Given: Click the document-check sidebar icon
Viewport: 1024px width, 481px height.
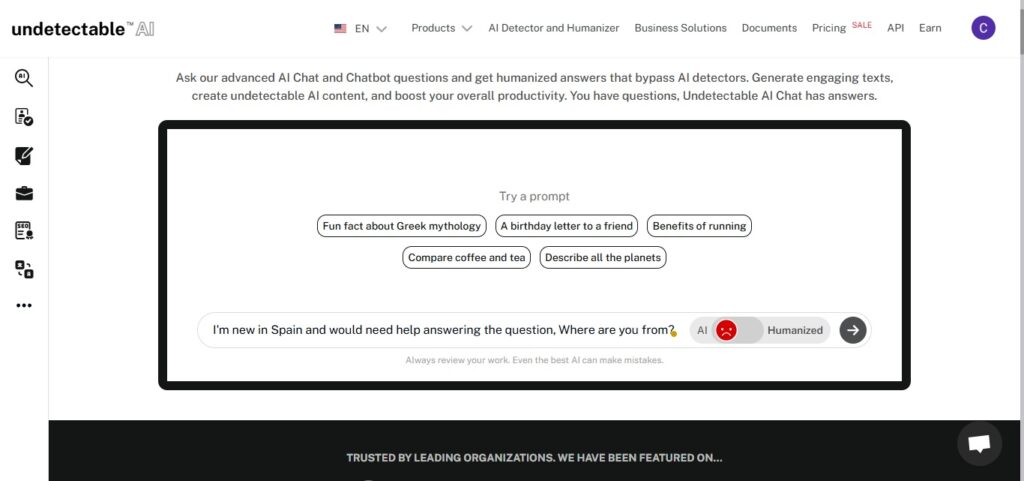Looking at the screenshot, I should coord(24,117).
